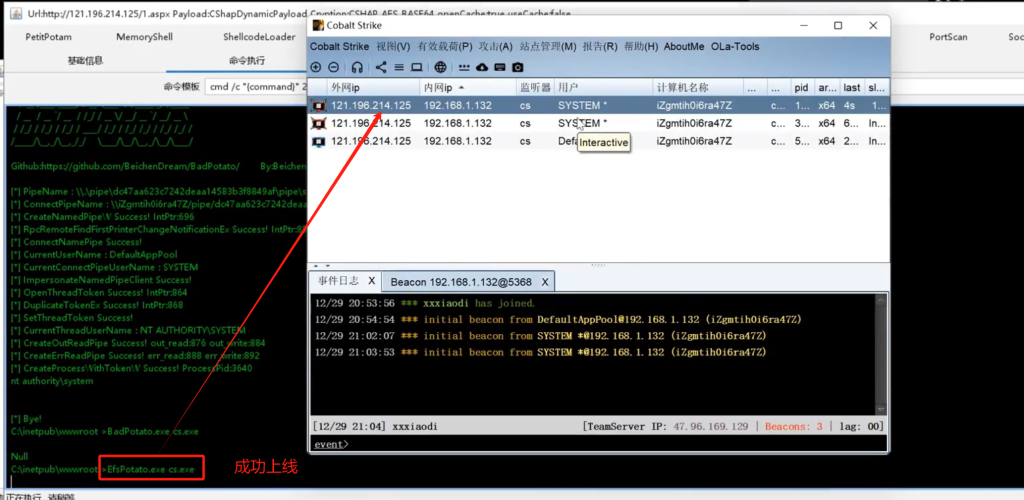Image resolution: width=1024 pixels, height=500 pixels.
Task: Switch to the 事件日志 tab
Action: [x=338, y=281]
